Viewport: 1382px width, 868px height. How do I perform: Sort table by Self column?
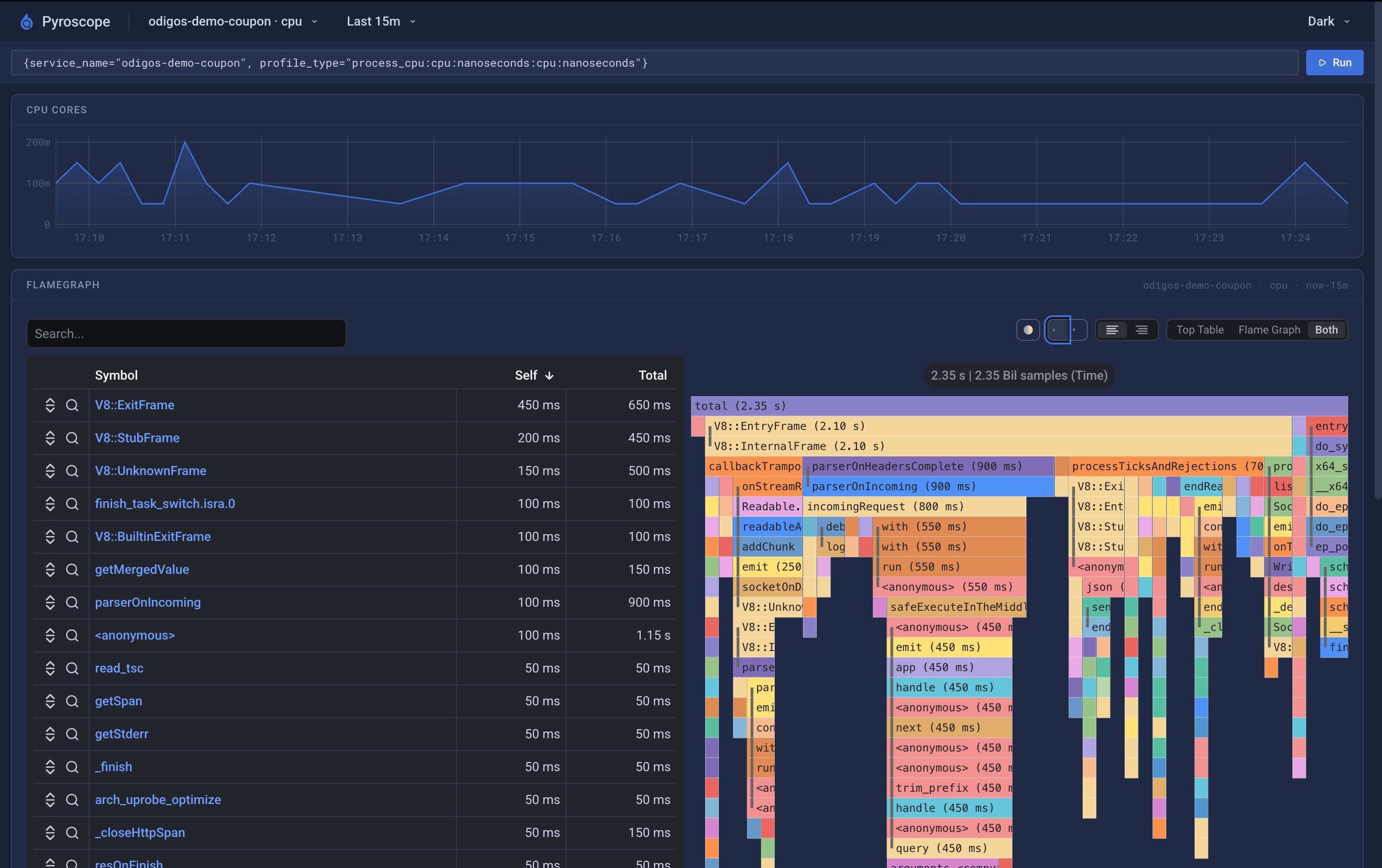tap(534, 375)
